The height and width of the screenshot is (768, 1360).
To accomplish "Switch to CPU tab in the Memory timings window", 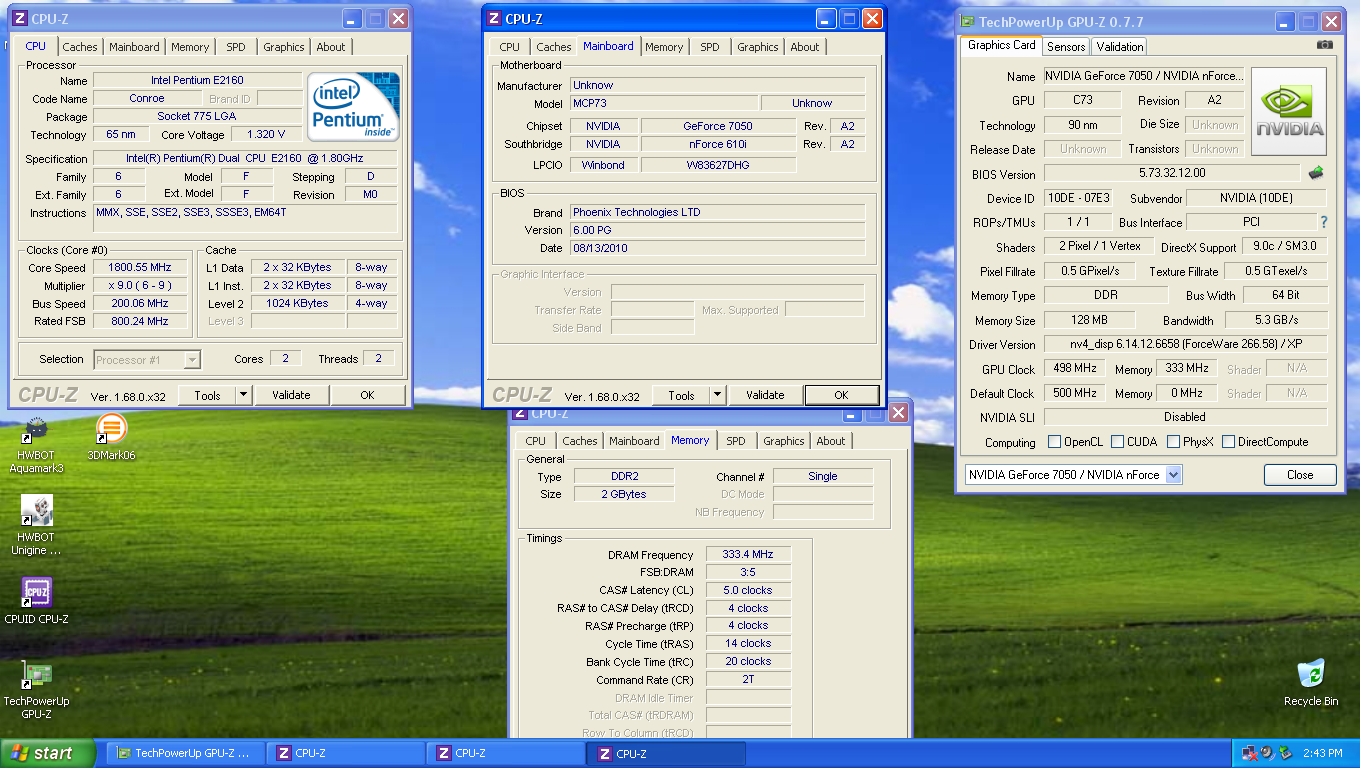I will point(536,441).
